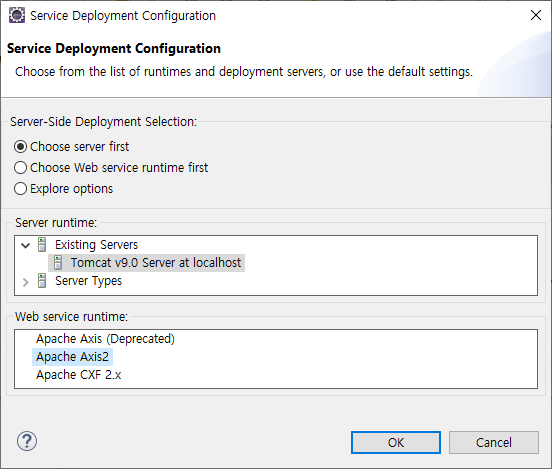Click the Tomcat v9.0 server icon
Image resolution: width=552 pixels, height=469 pixels.
tap(58, 263)
